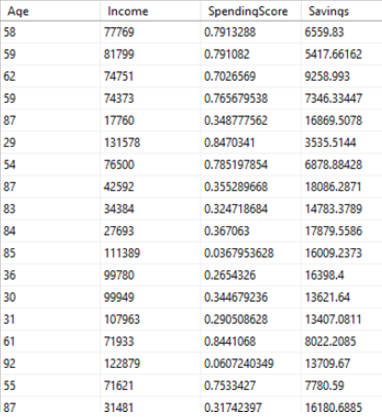Click the Savings cell 8022.2085
This screenshot has height=417, width=382.
[x=342, y=341]
